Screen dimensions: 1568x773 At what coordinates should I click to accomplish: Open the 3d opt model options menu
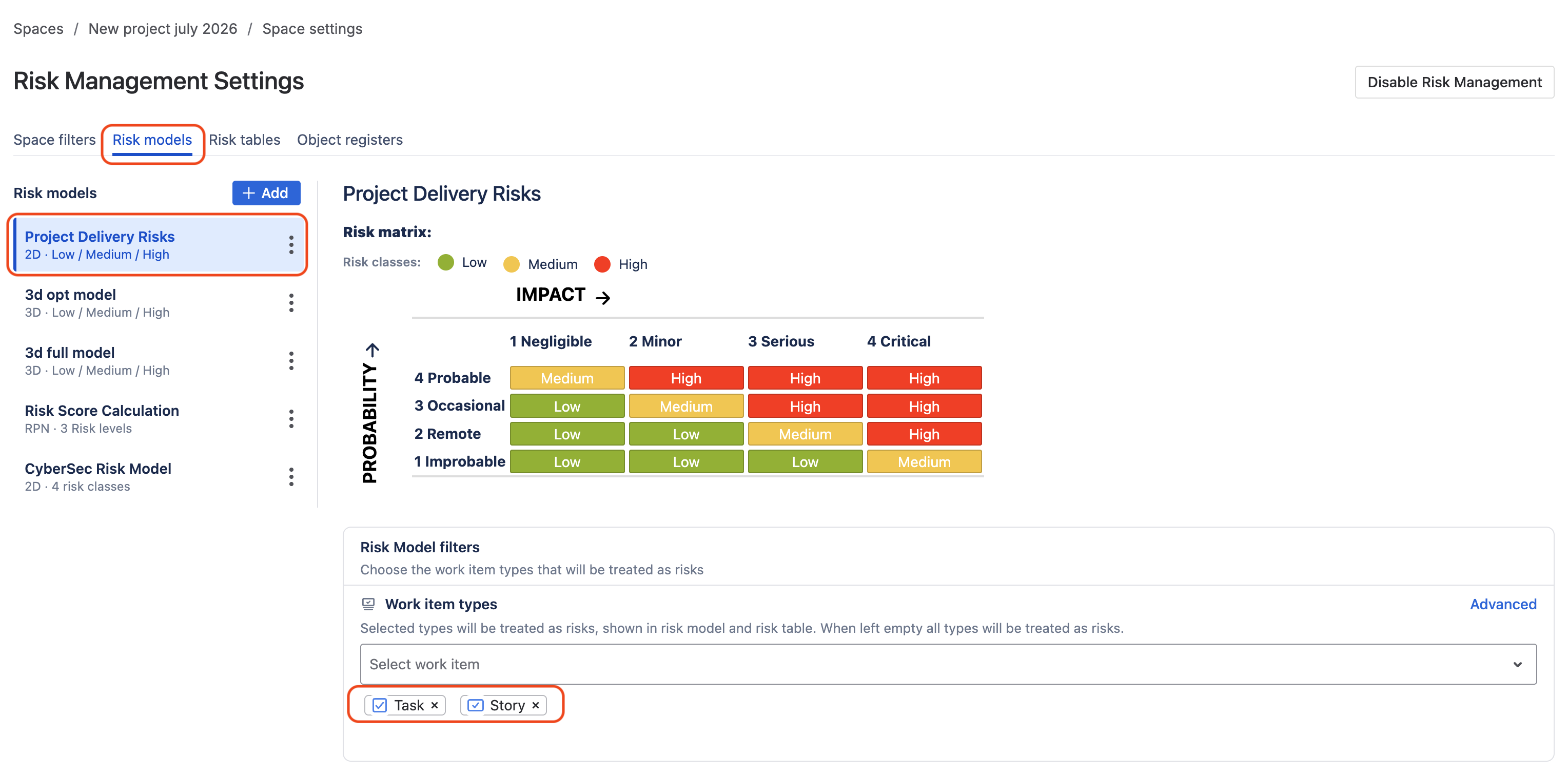click(x=291, y=303)
